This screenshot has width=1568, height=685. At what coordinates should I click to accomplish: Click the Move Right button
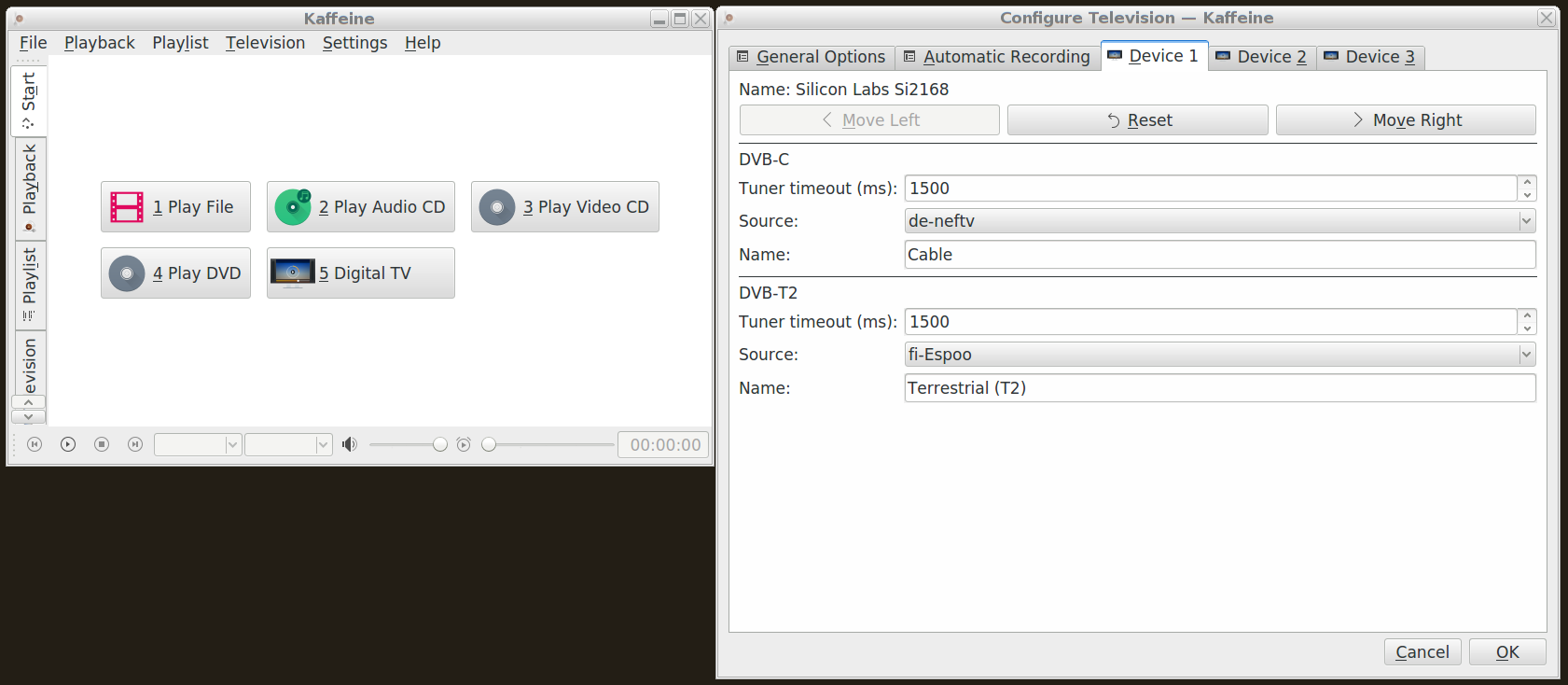[1406, 119]
